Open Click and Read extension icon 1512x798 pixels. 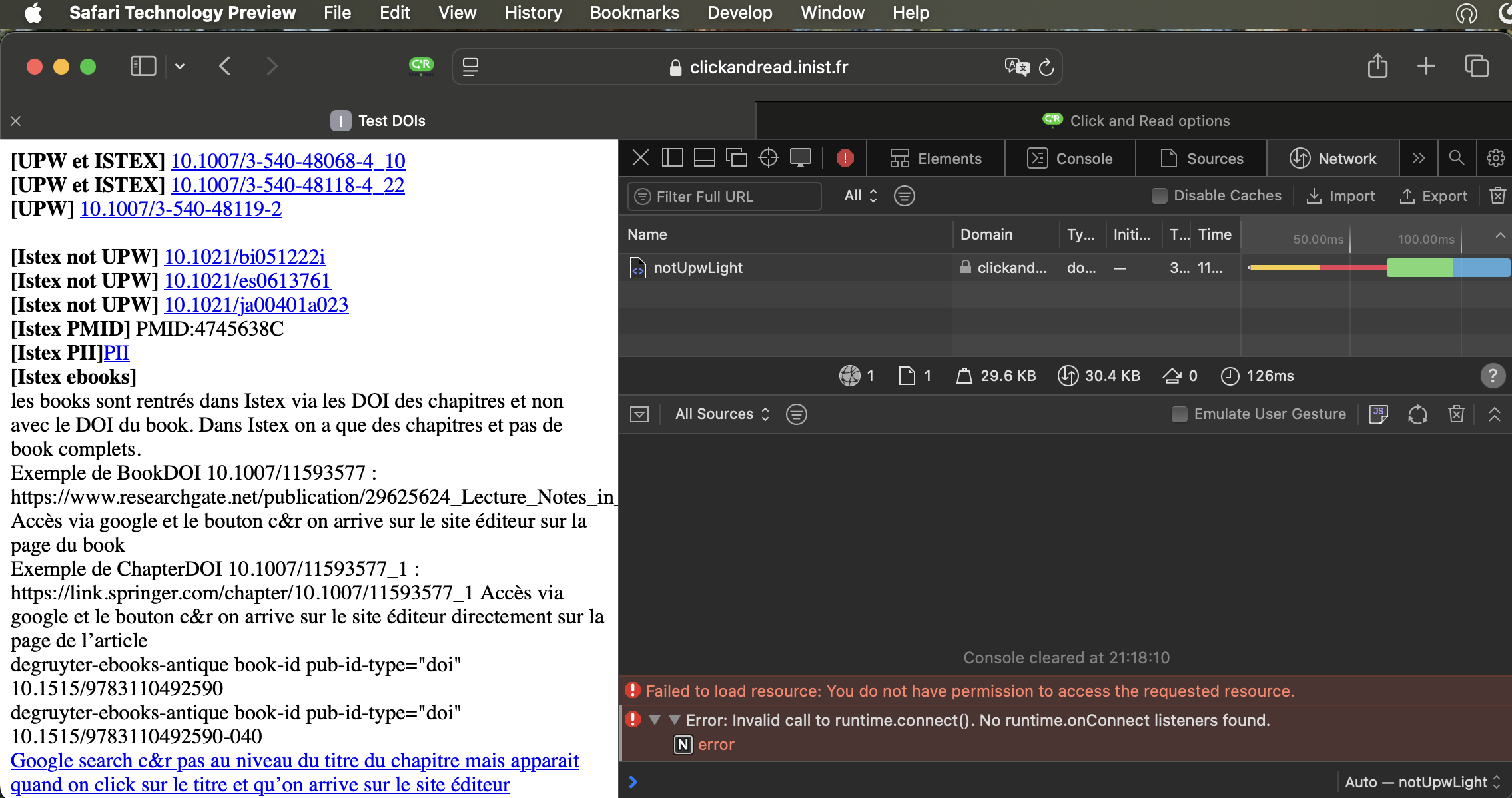click(421, 66)
